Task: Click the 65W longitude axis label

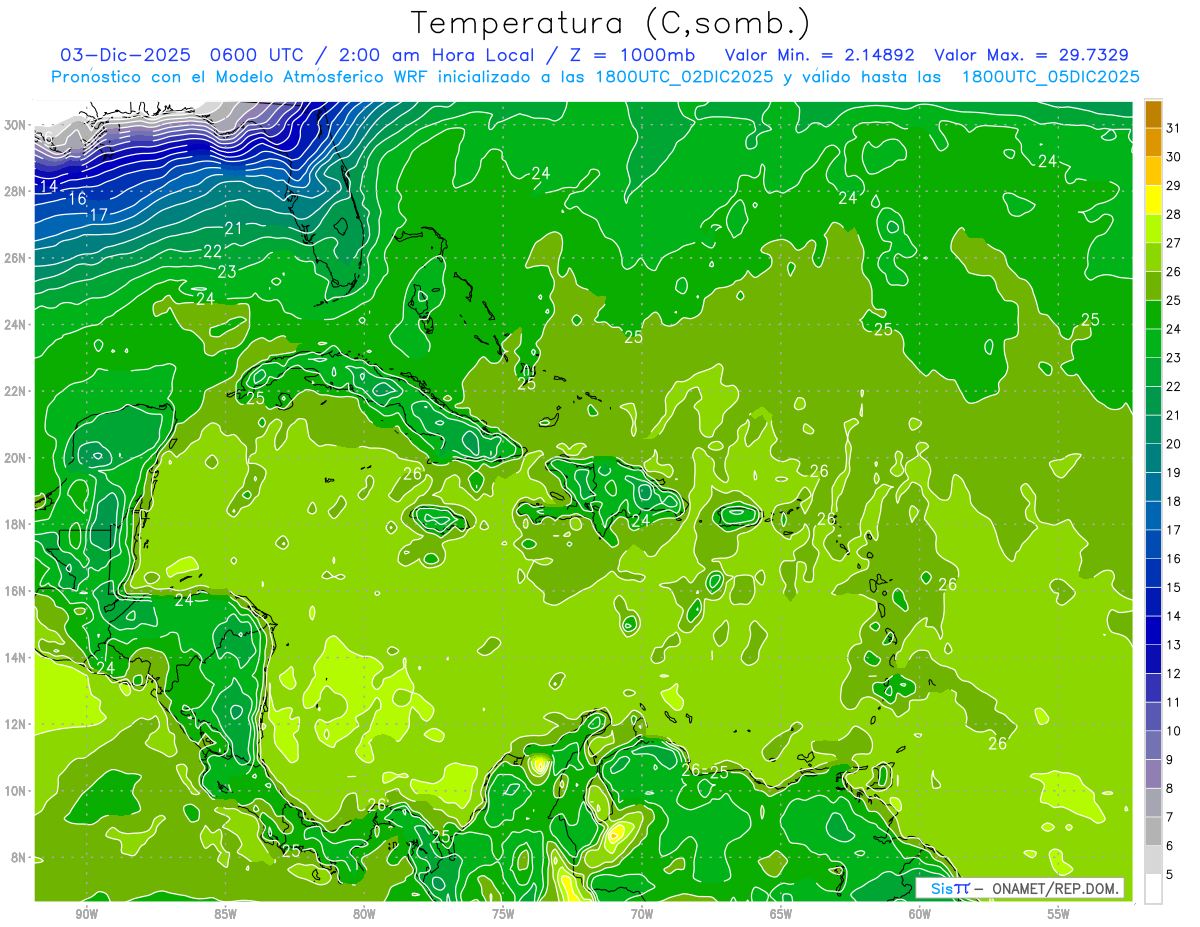Action: point(781,914)
